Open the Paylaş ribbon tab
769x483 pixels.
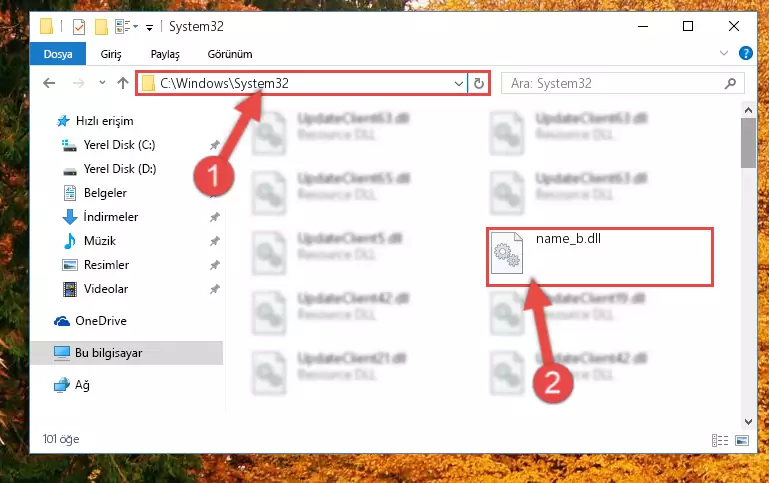[165, 54]
